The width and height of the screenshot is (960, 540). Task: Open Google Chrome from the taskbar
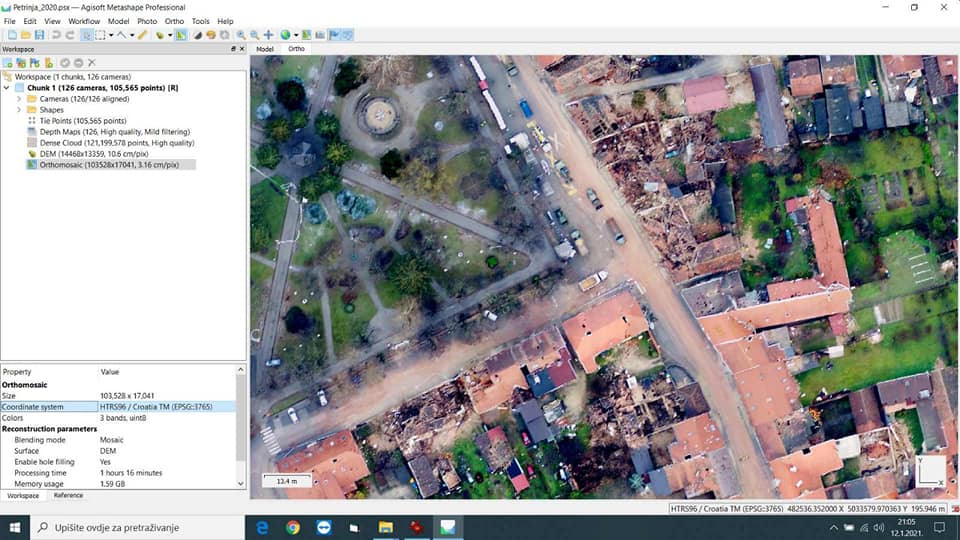pos(292,527)
